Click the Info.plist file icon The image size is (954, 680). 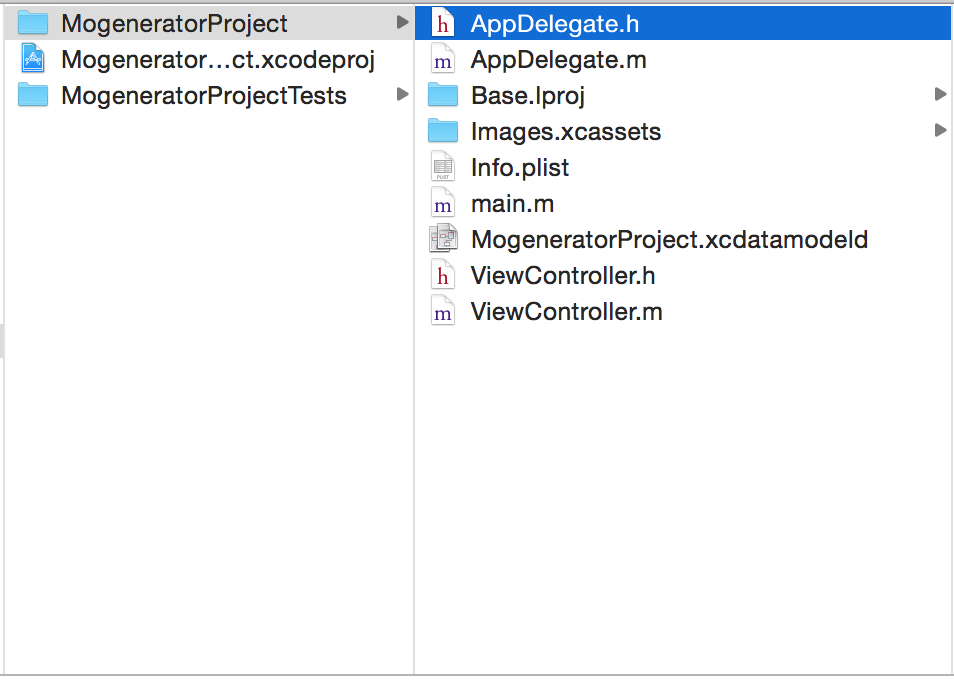(442, 167)
